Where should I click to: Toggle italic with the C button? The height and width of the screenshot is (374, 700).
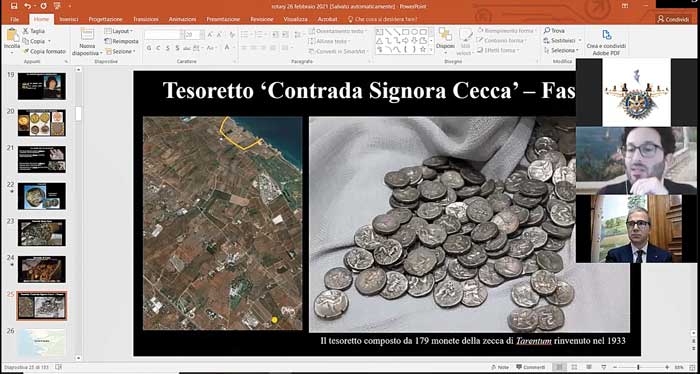tap(158, 48)
